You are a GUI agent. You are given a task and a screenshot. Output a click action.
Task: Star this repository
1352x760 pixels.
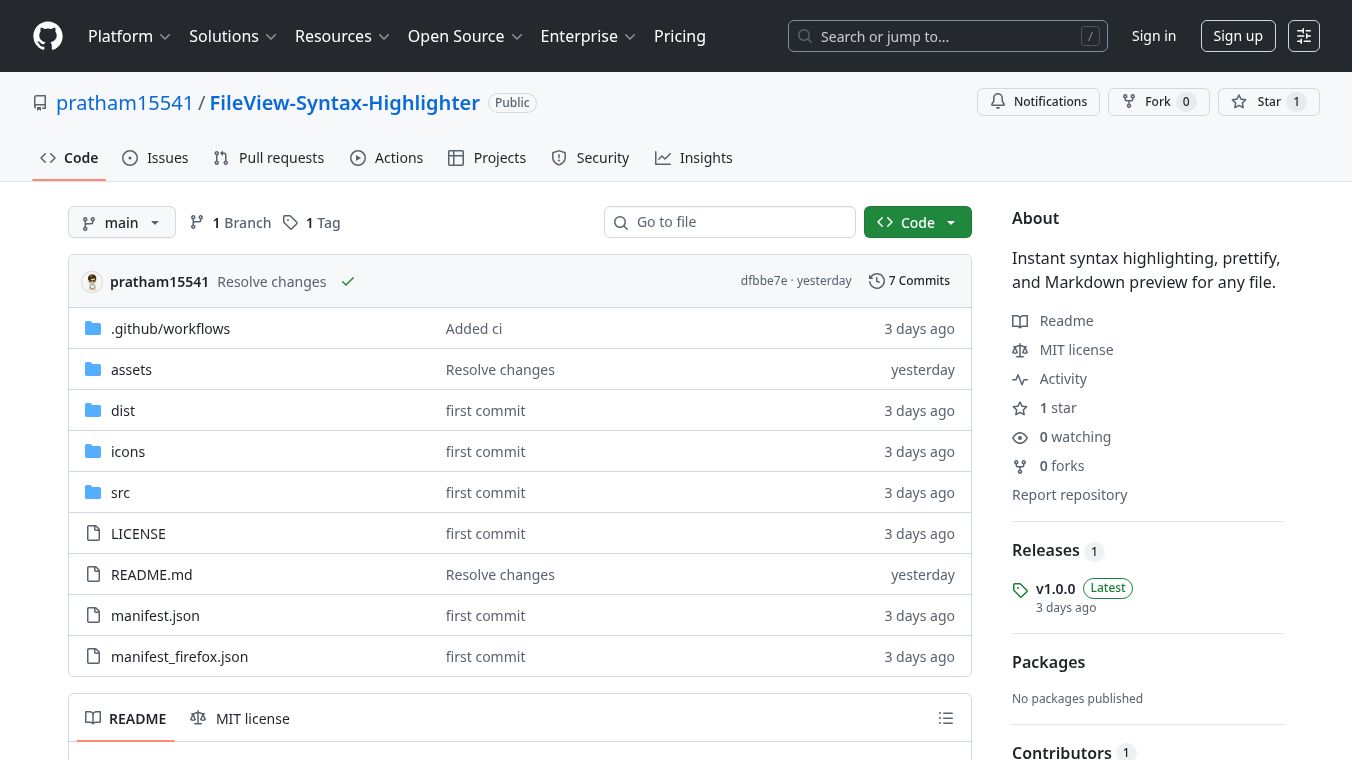[x=1268, y=102]
